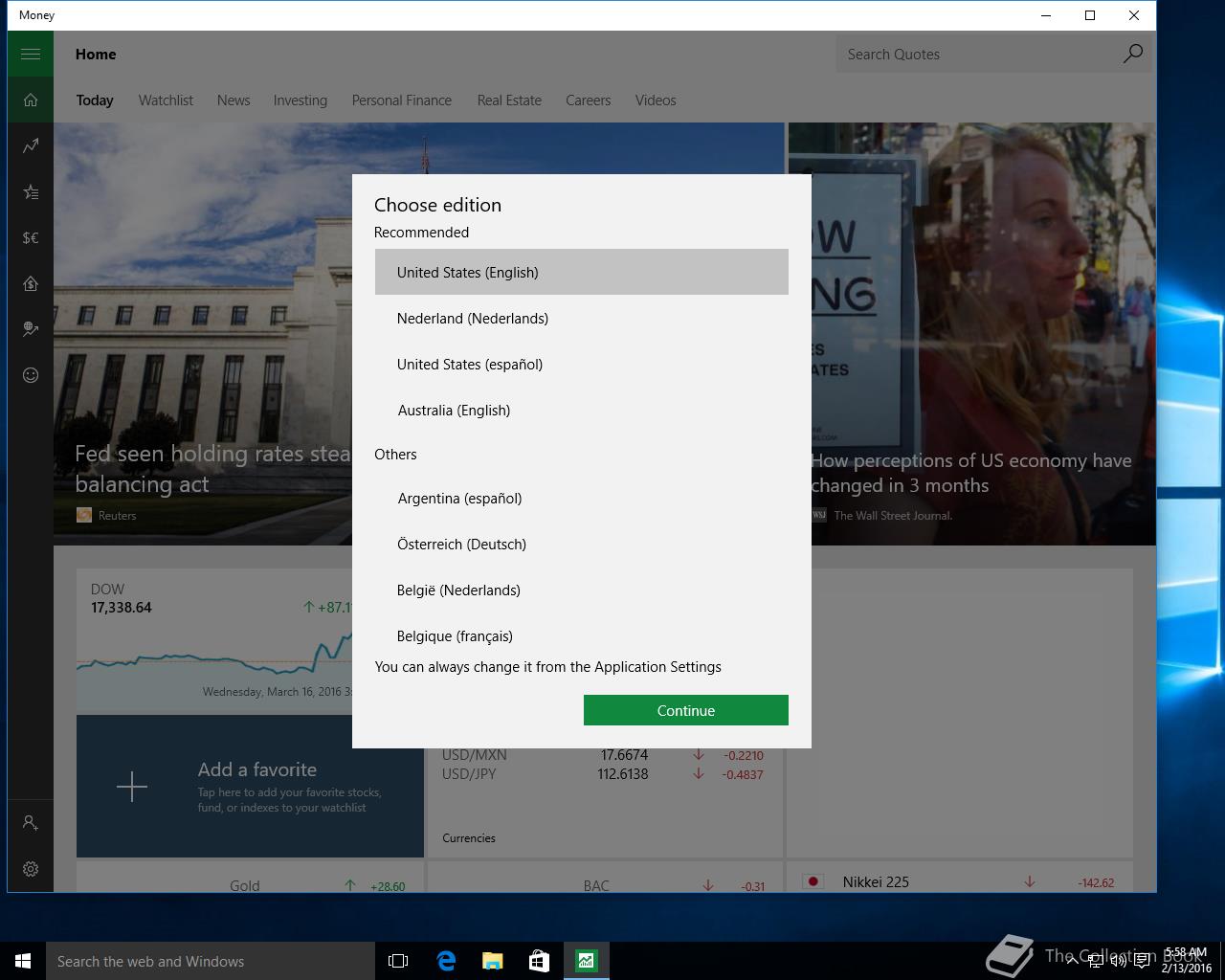The image size is (1225, 980).
Task: Open the Investing tab
Action: click(301, 100)
